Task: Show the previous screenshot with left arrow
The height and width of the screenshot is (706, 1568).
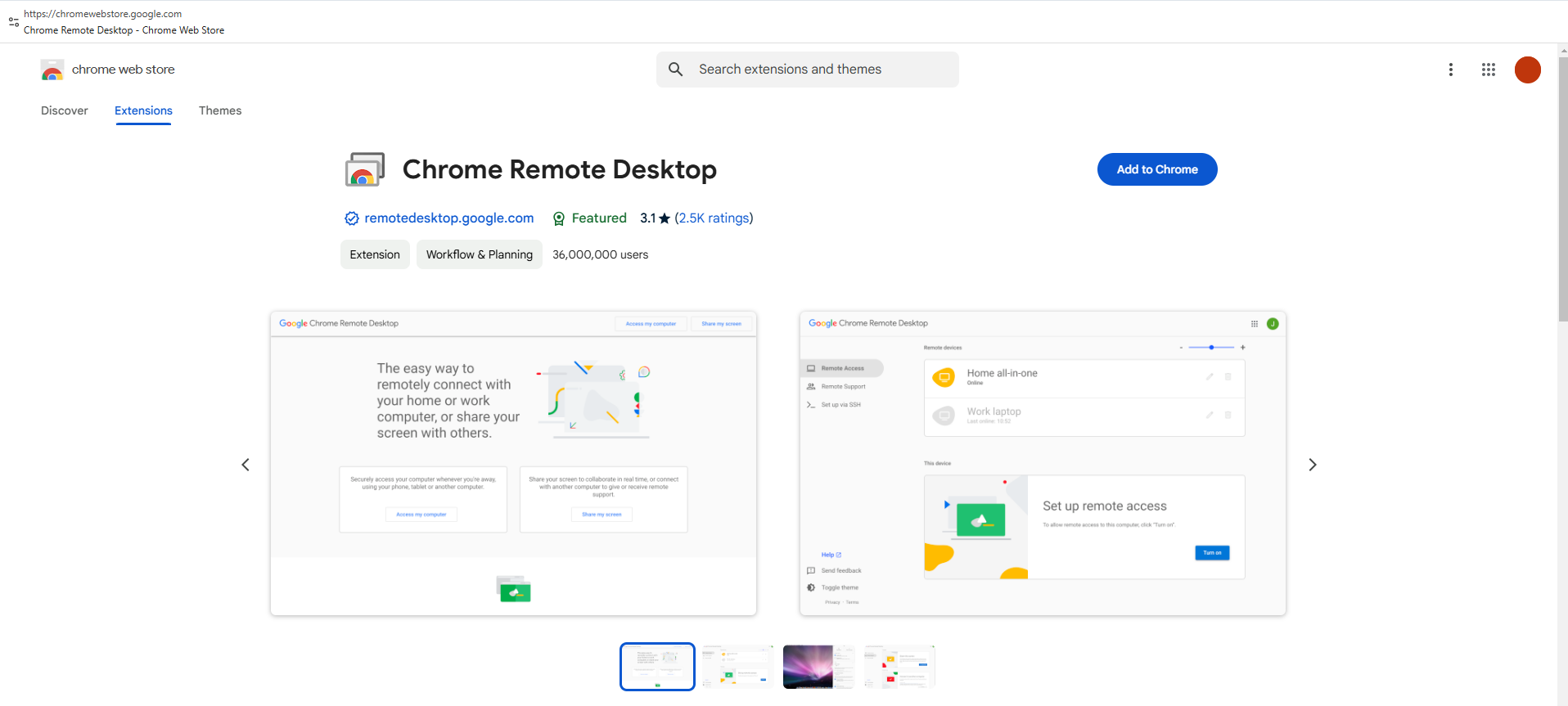Action: [246, 465]
